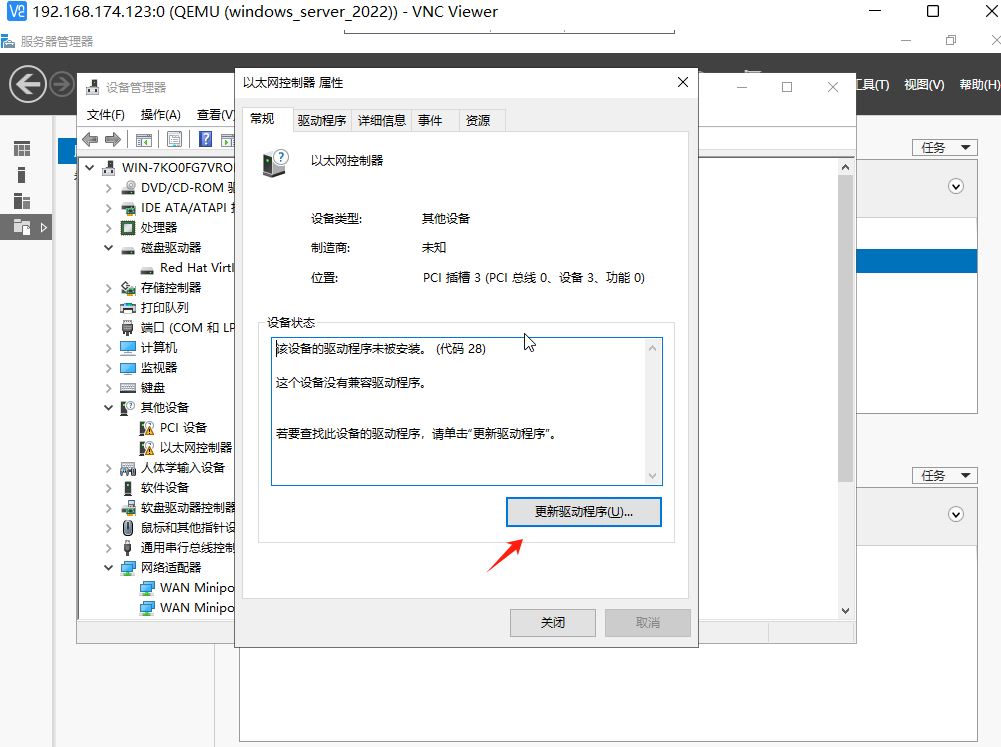This screenshot has width=1001, height=747.
Task: Click Device Manager vertical scrollbar down arrow
Action: click(x=845, y=611)
